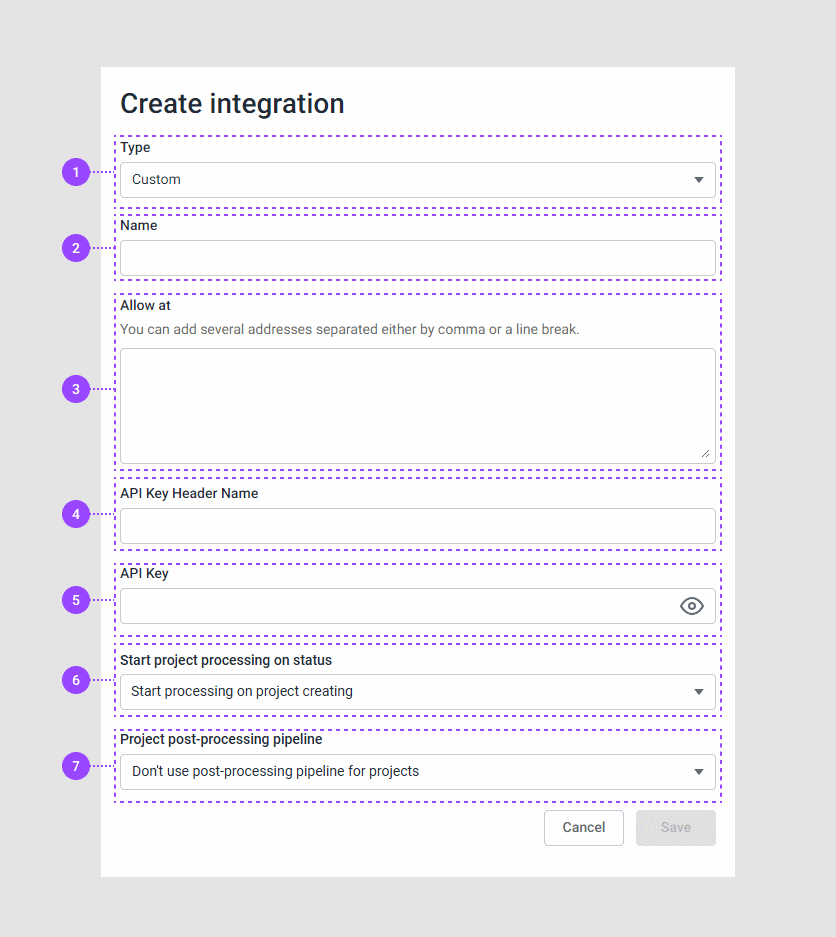Click the 'You can add several addresses' hint
Screen dimensions: 836x937
tap(350, 329)
